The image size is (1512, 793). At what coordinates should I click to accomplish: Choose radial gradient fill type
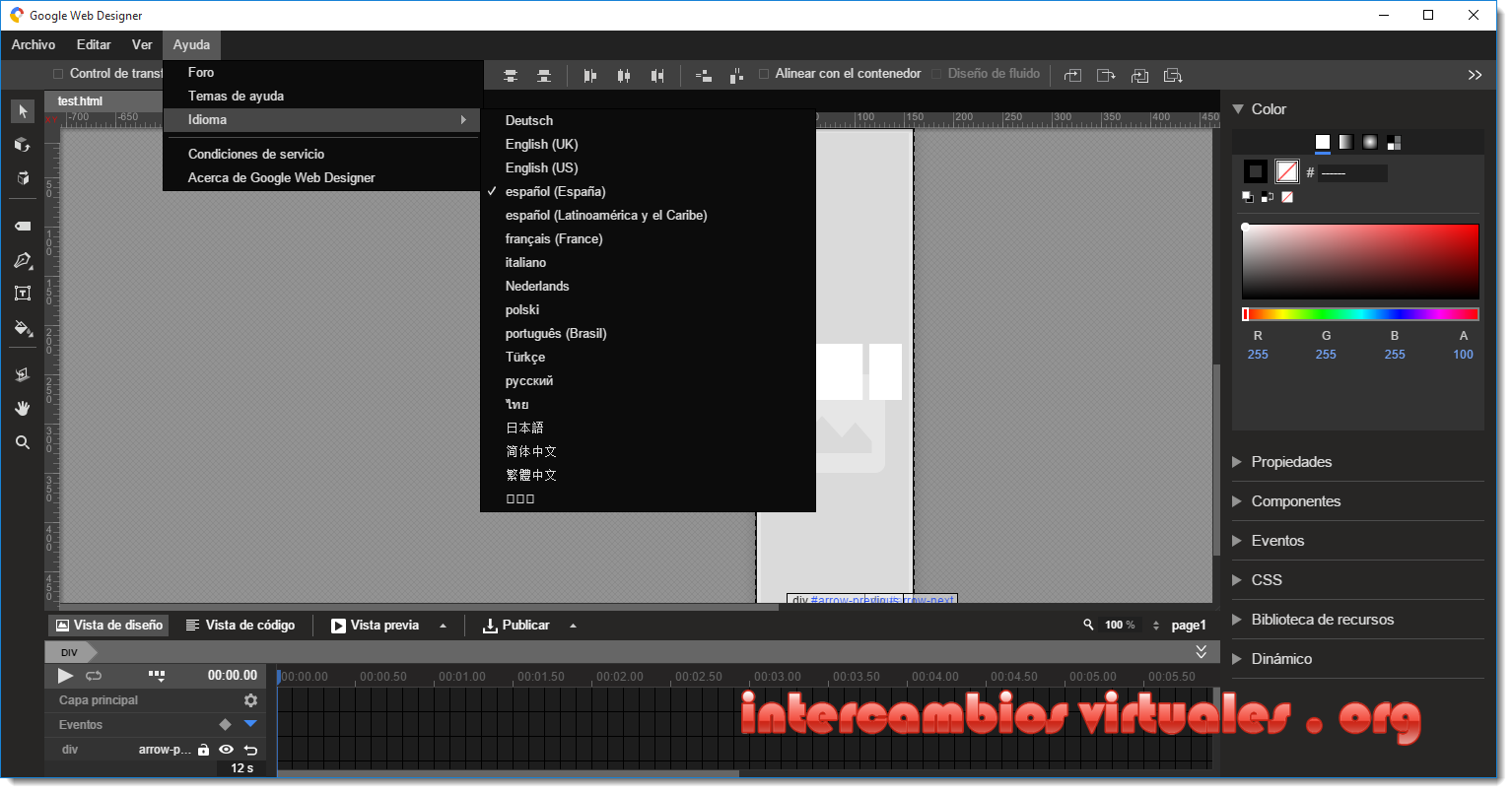click(x=1370, y=143)
